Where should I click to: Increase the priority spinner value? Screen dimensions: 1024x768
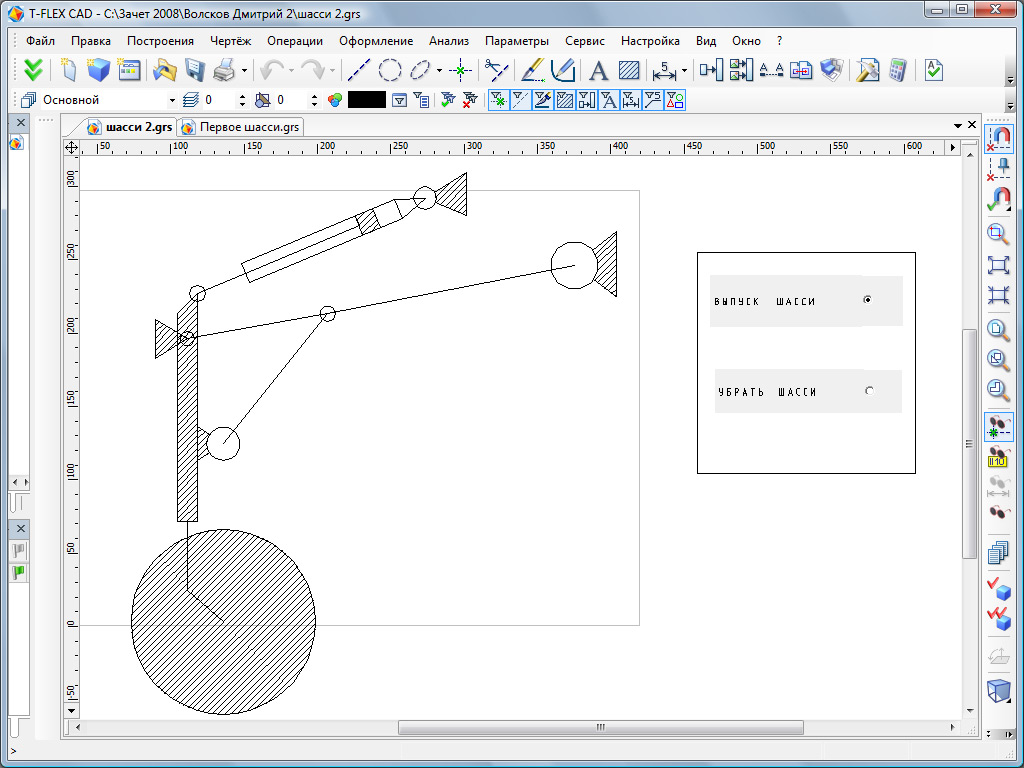point(314,96)
